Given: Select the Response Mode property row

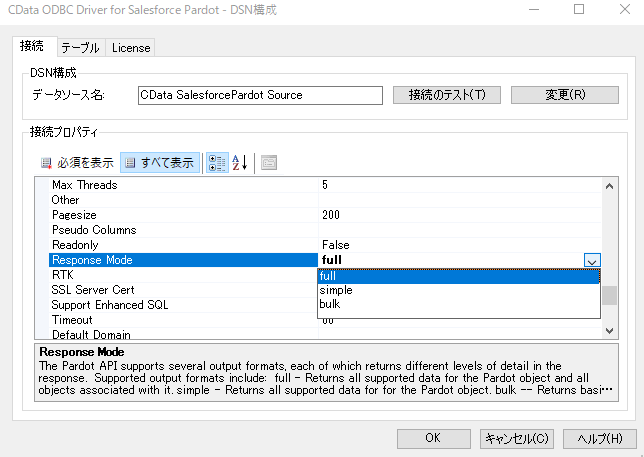Looking at the screenshot, I should tap(183, 260).
